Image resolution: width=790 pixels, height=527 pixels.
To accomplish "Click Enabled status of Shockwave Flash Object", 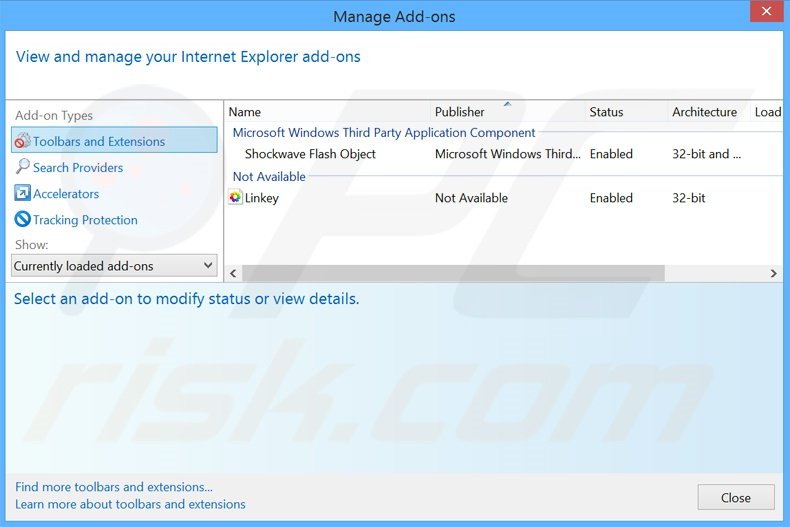I will 611,154.
